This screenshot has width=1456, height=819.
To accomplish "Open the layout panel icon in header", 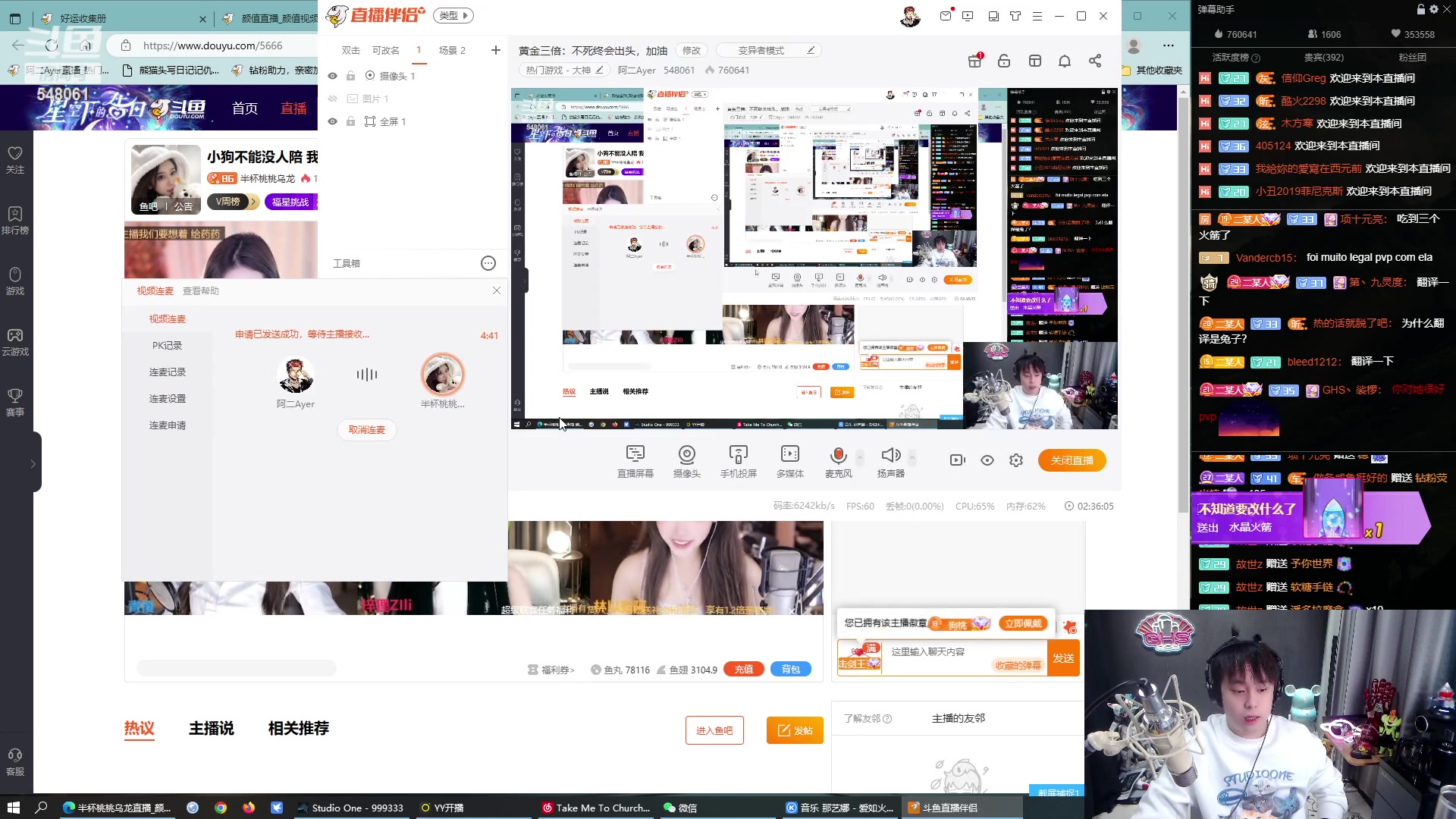I will tap(1034, 61).
